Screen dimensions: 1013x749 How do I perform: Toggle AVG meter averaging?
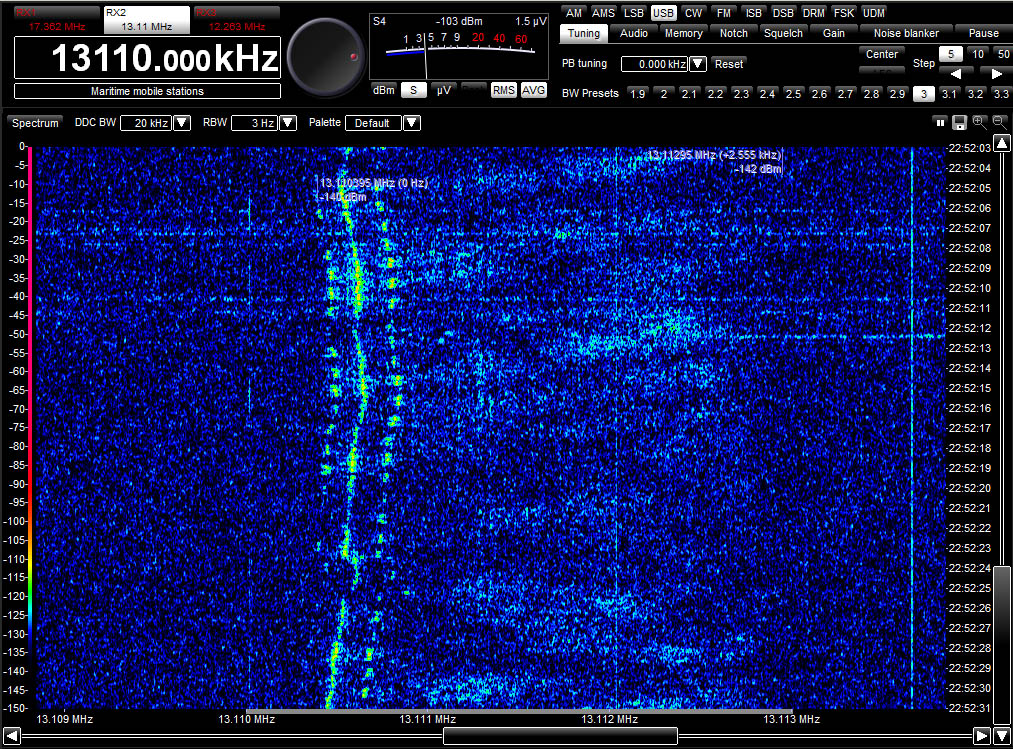click(533, 90)
